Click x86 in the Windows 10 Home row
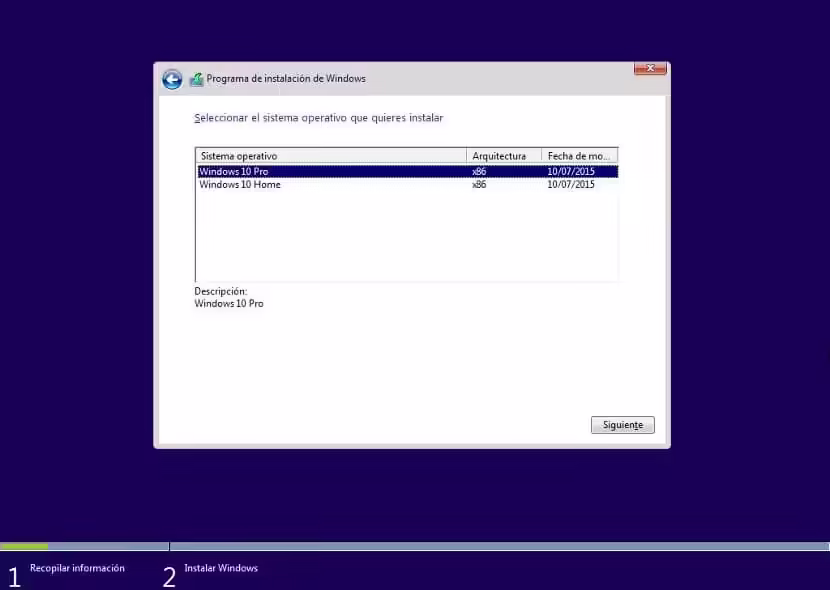 pos(479,185)
